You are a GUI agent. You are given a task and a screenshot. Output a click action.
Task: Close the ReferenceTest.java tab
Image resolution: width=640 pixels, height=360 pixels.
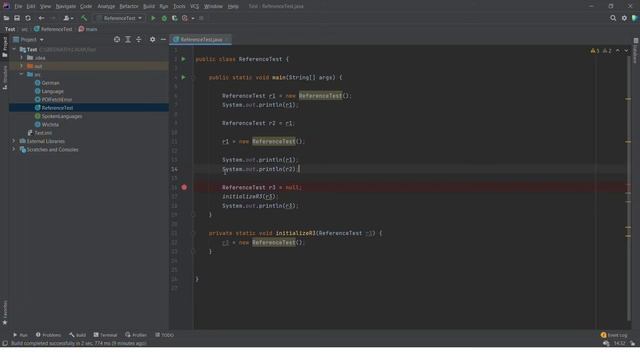[227, 40]
